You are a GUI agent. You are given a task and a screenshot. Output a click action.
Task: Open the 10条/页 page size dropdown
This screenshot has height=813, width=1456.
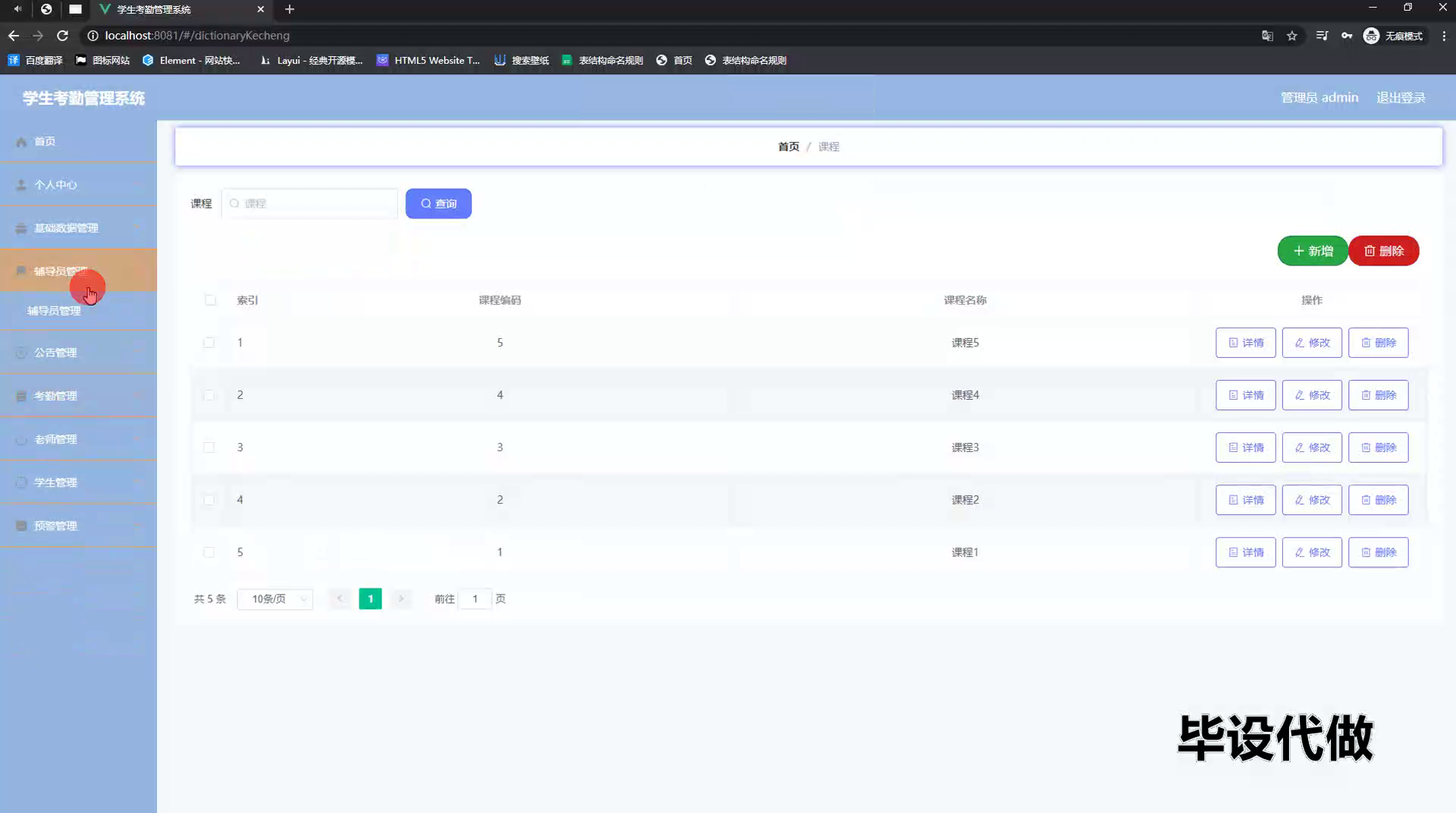(275, 599)
